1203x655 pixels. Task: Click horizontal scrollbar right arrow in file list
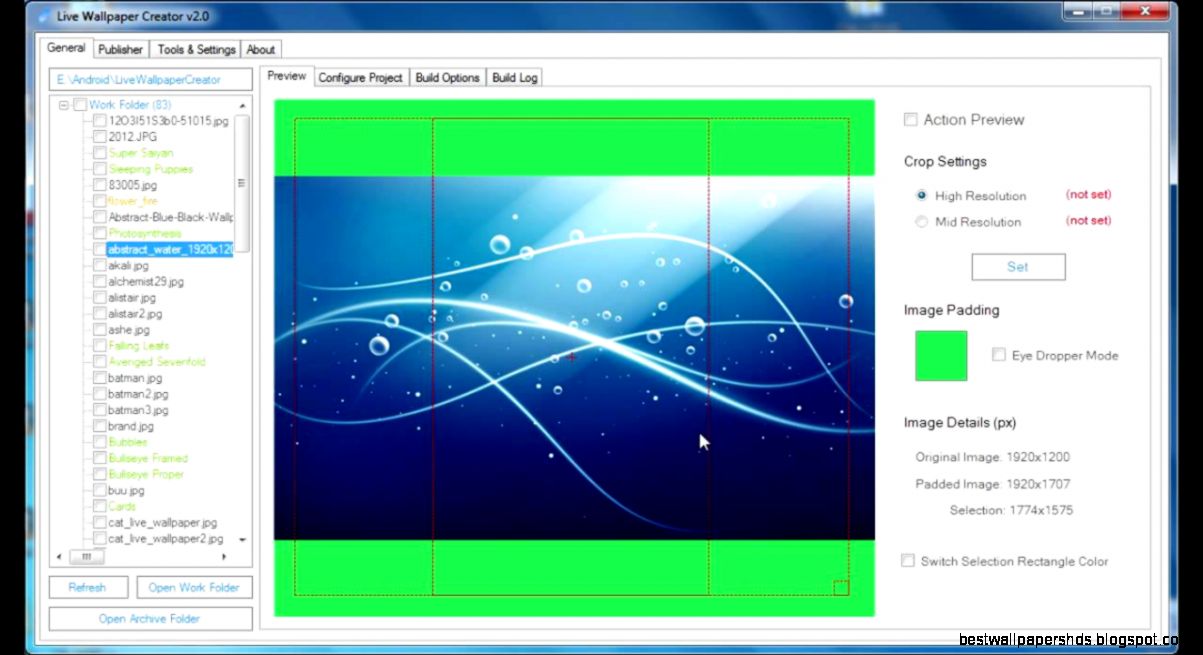pyautogui.click(x=223, y=556)
